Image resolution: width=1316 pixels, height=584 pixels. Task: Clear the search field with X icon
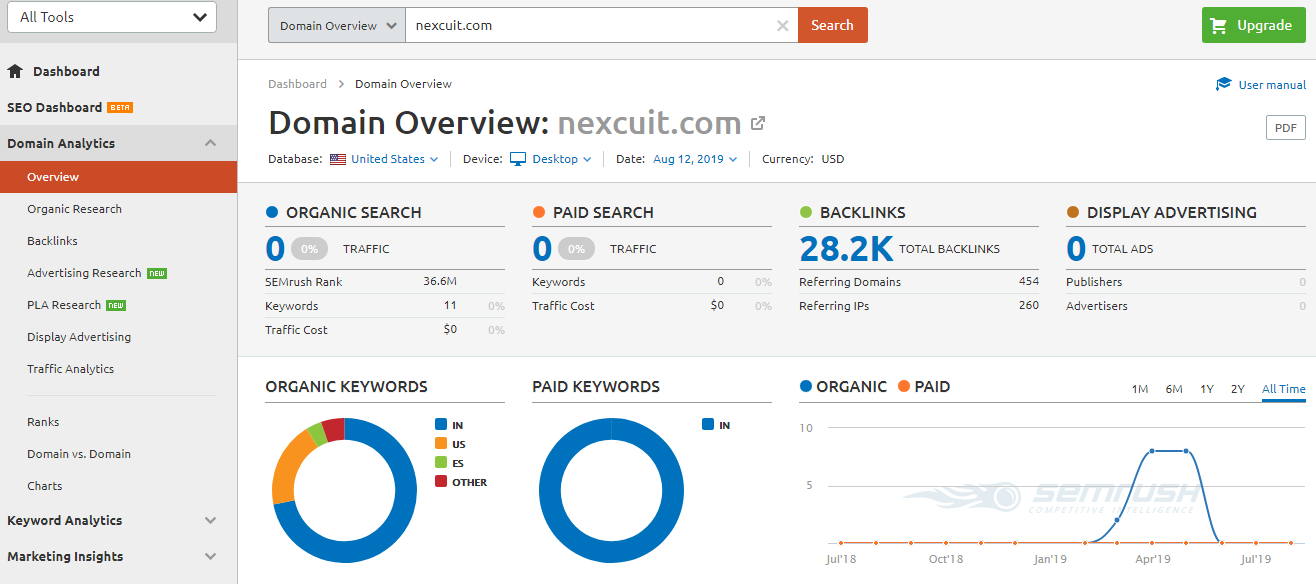(x=783, y=26)
